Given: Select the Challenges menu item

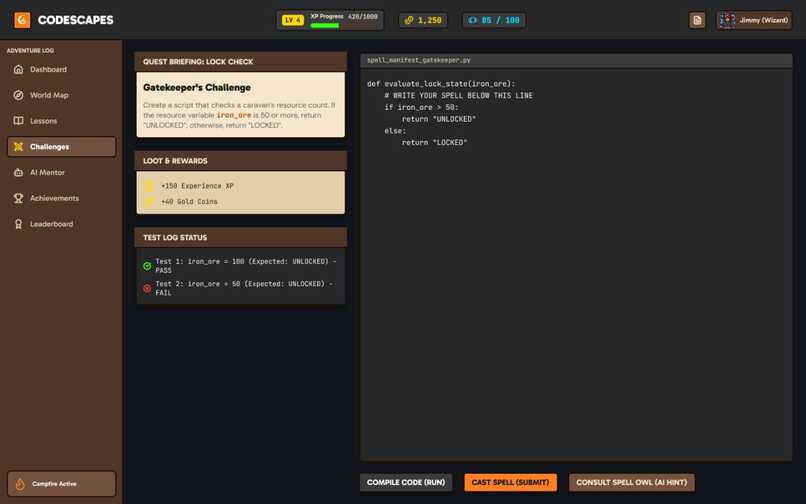Looking at the screenshot, I should (62, 147).
